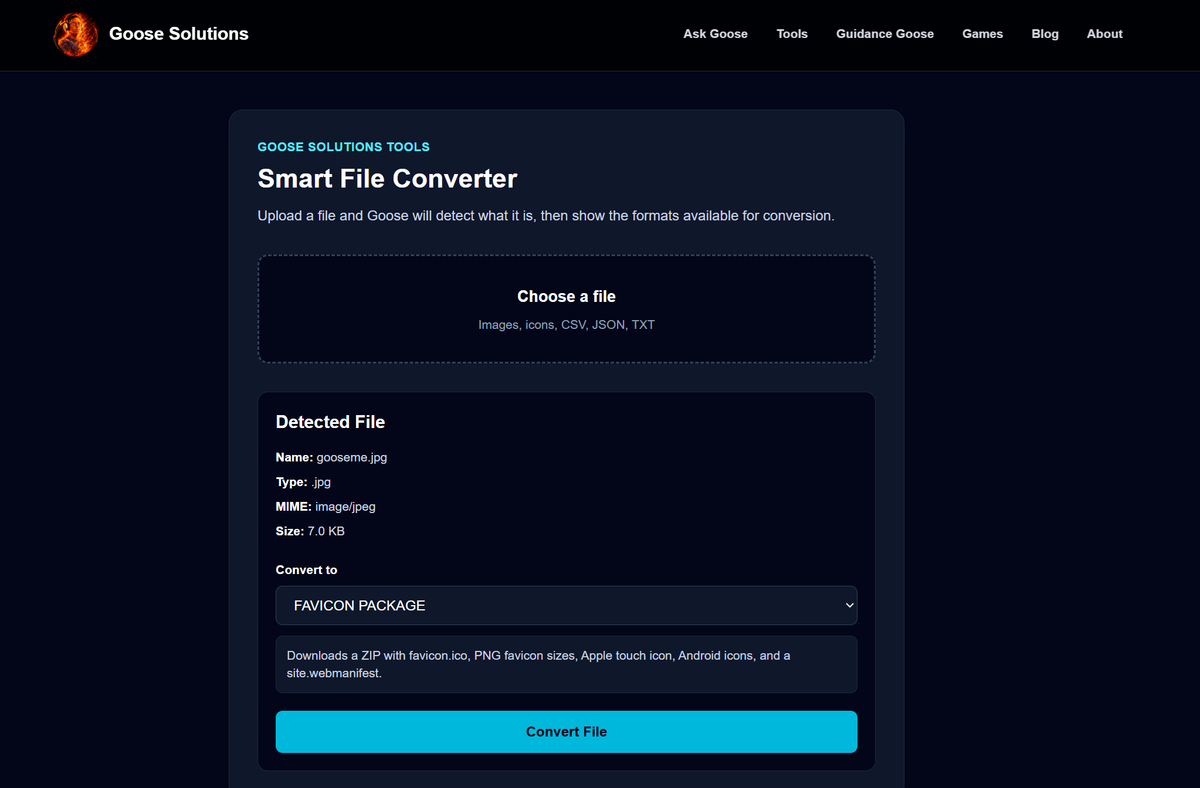Open the Ask Goose nav item

point(715,34)
